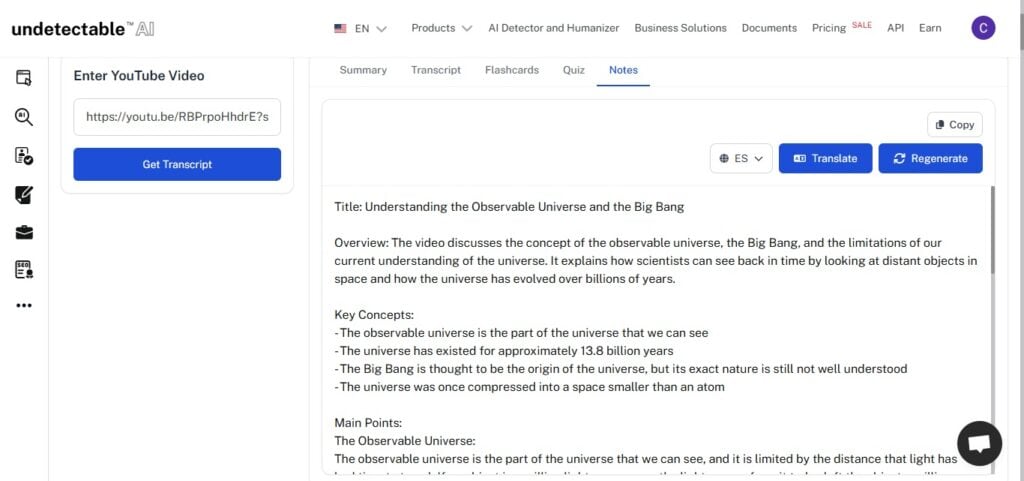Click the Get Transcript button
This screenshot has width=1024, height=481.
(x=177, y=164)
